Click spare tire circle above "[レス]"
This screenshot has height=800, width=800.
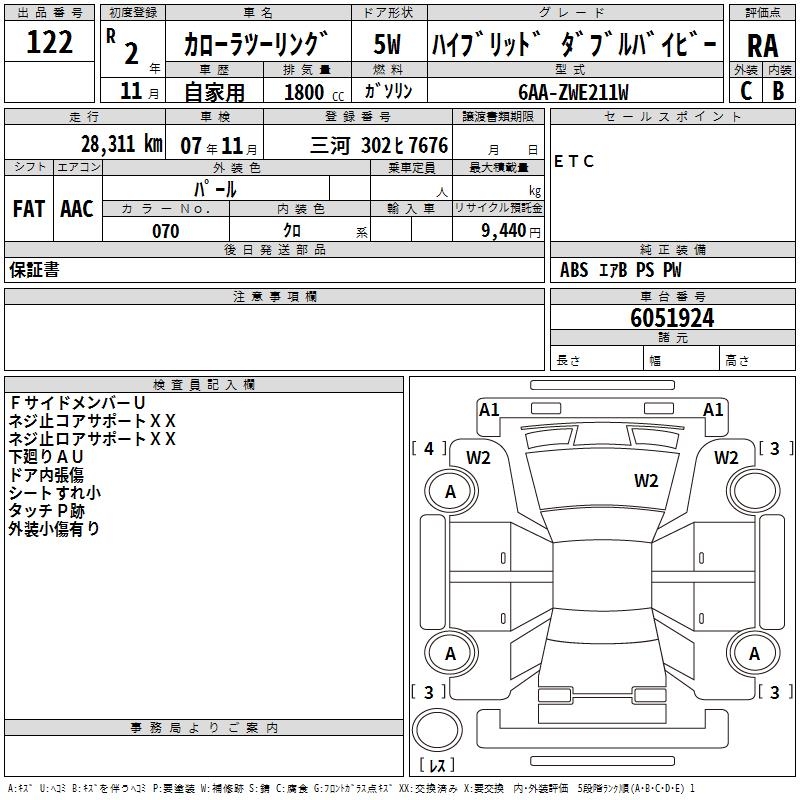click(x=437, y=730)
